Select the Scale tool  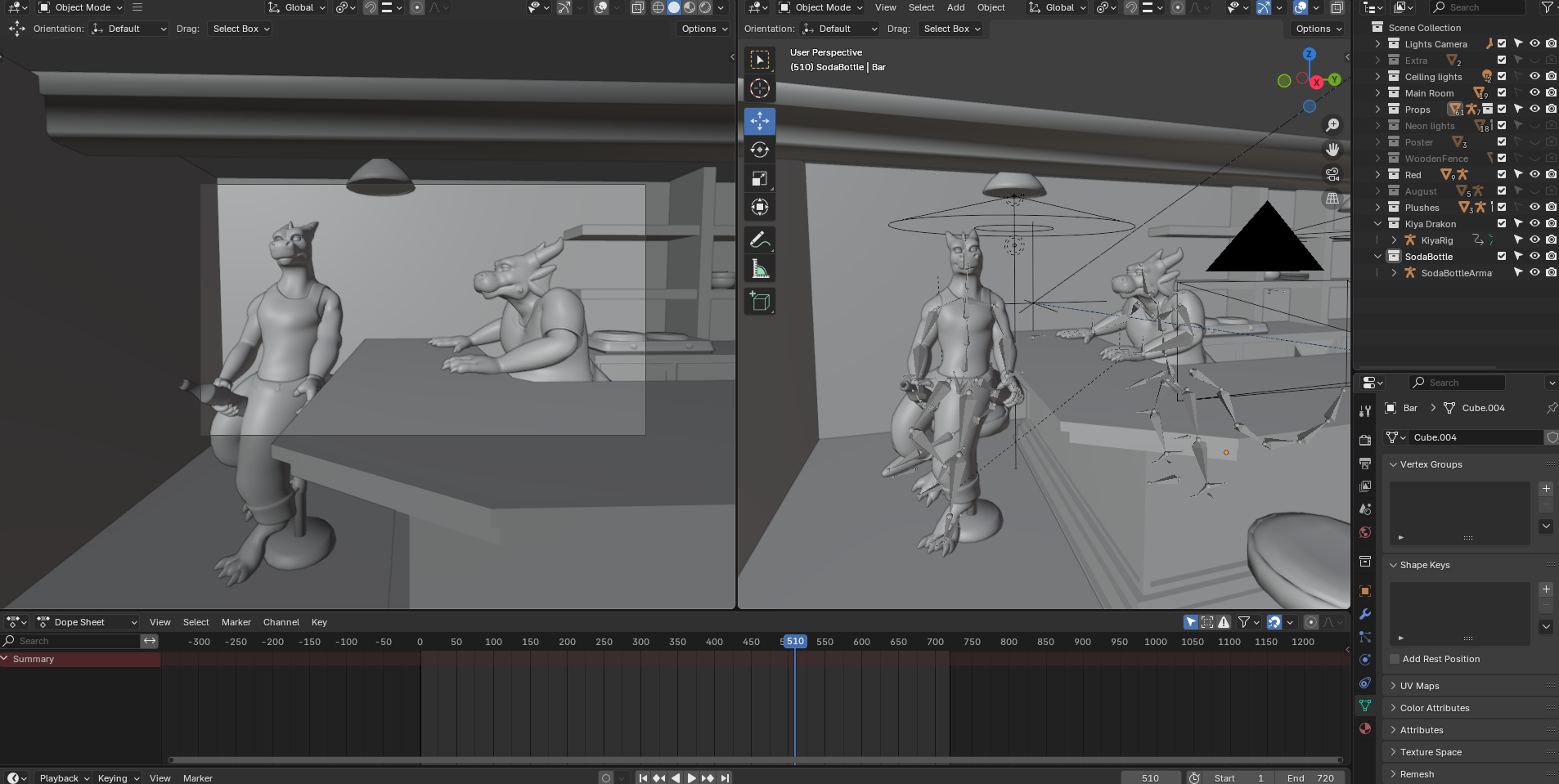click(x=759, y=178)
